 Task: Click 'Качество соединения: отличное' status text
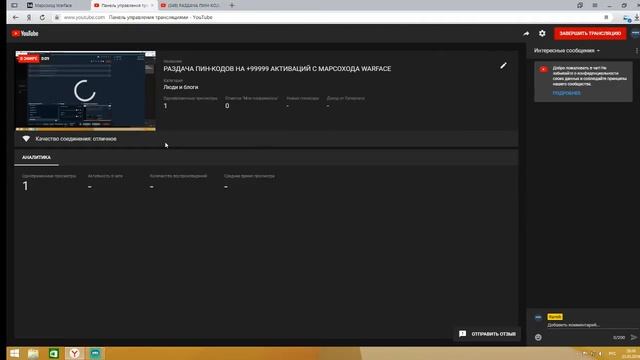tap(76, 139)
